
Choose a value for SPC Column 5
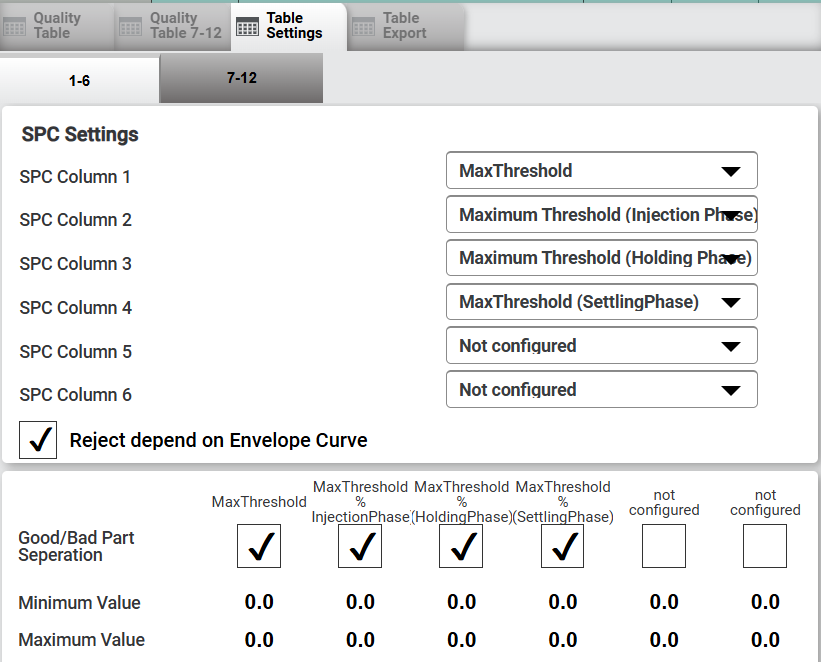[601, 346]
